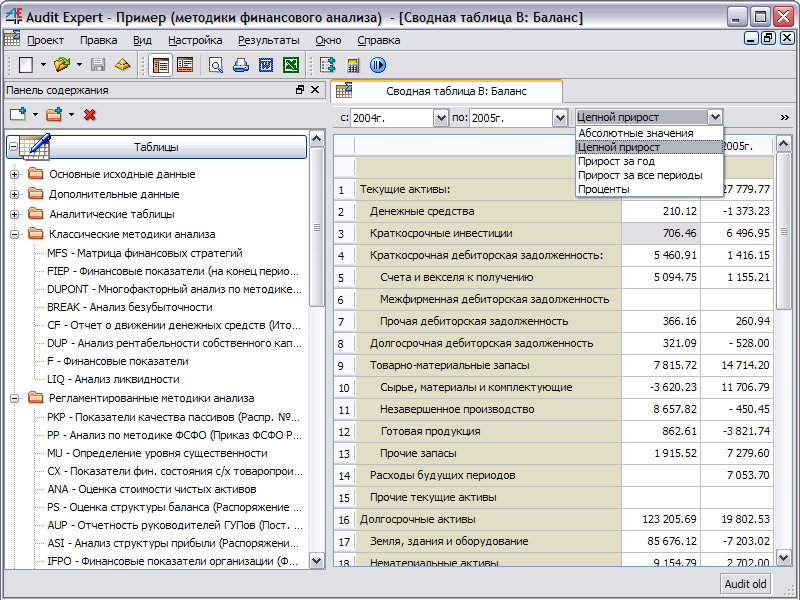Restore the inner document window button
Image resolution: width=800 pixels, height=600 pixels.
[x=768, y=38]
